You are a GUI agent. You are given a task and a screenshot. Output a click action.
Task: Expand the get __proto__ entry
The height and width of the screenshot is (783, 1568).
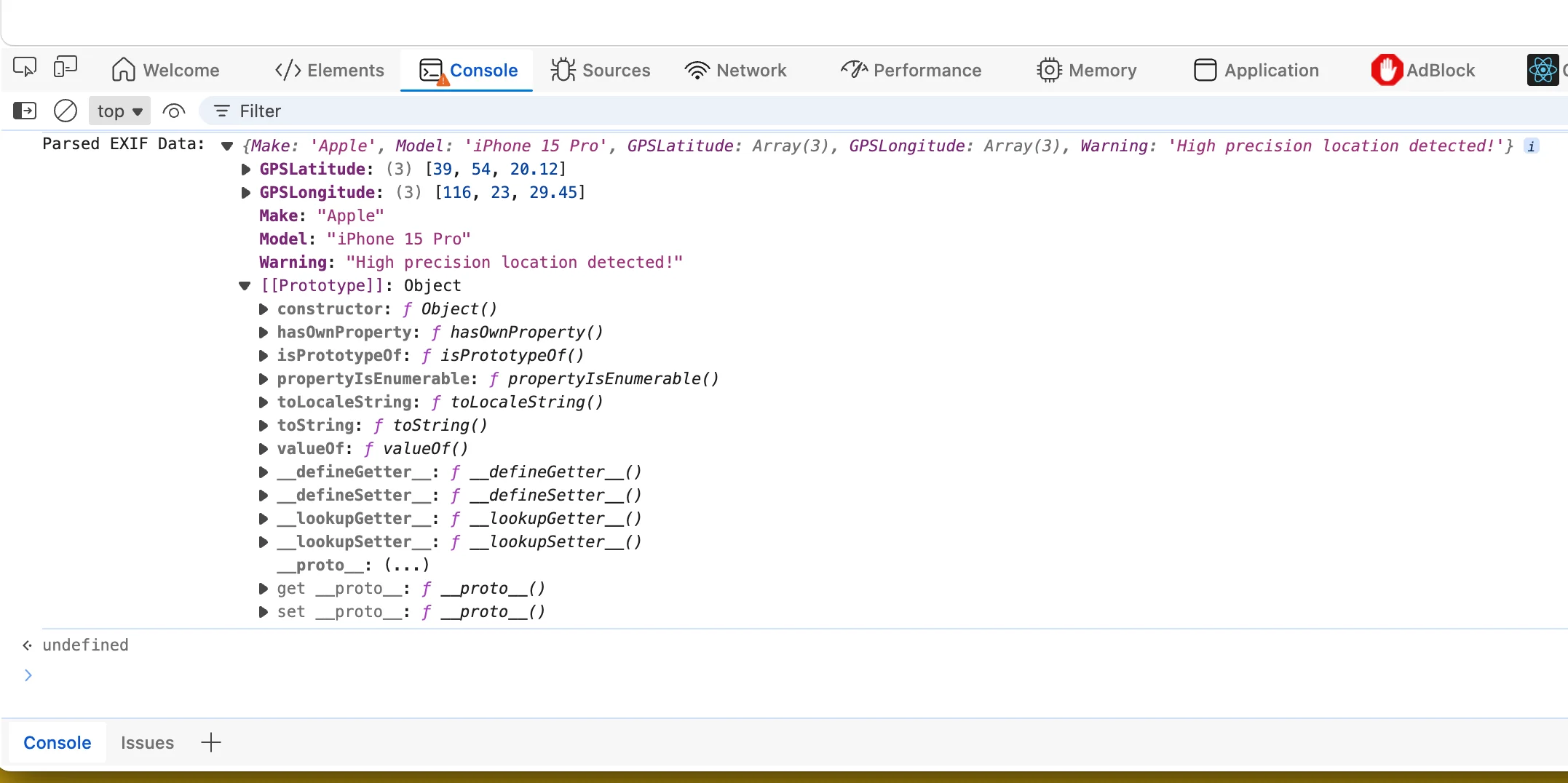point(264,588)
